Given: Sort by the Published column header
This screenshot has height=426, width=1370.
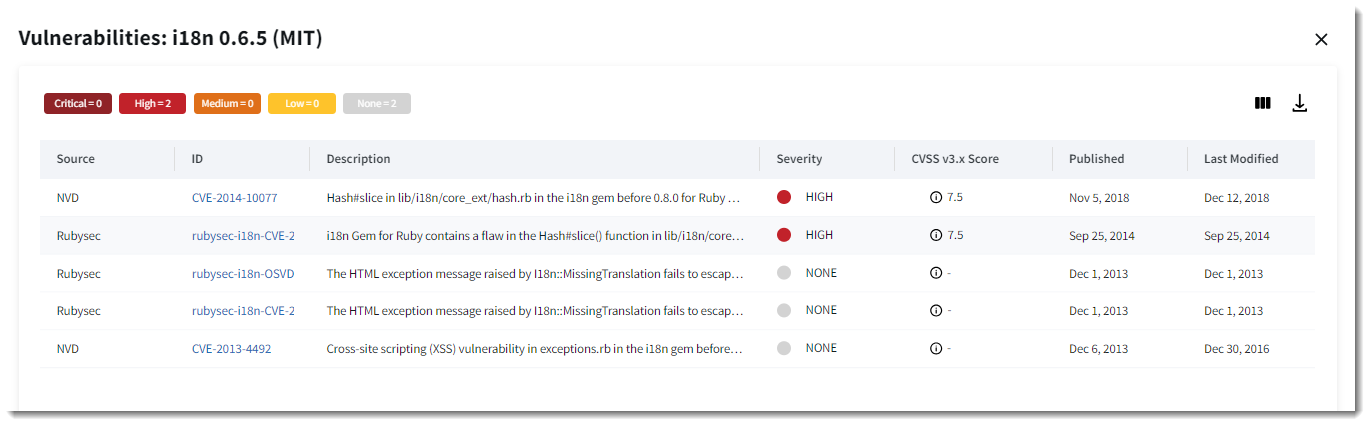Looking at the screenshot, I should click(x=1096, y=159).
